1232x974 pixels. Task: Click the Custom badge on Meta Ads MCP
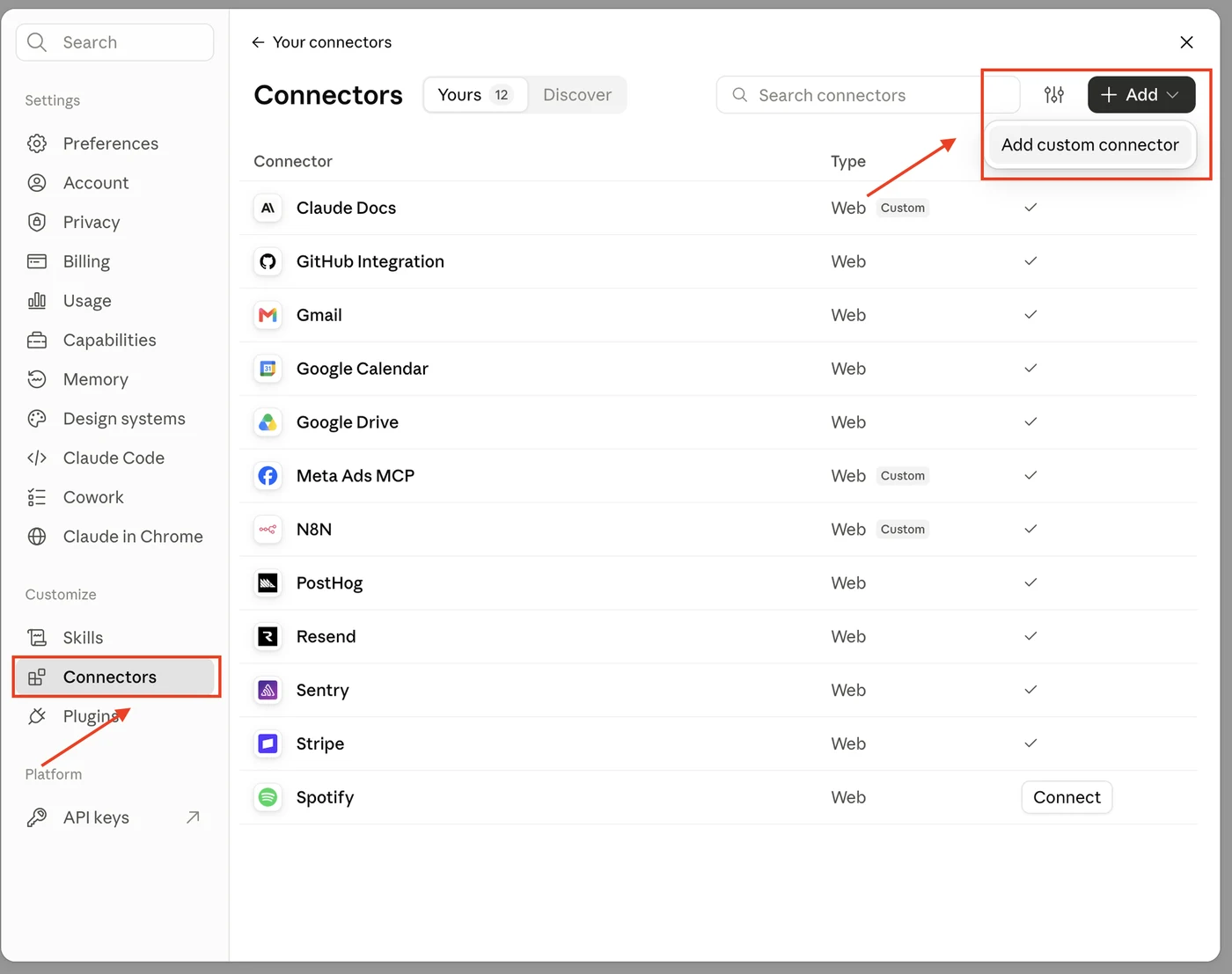coord(903,476)
